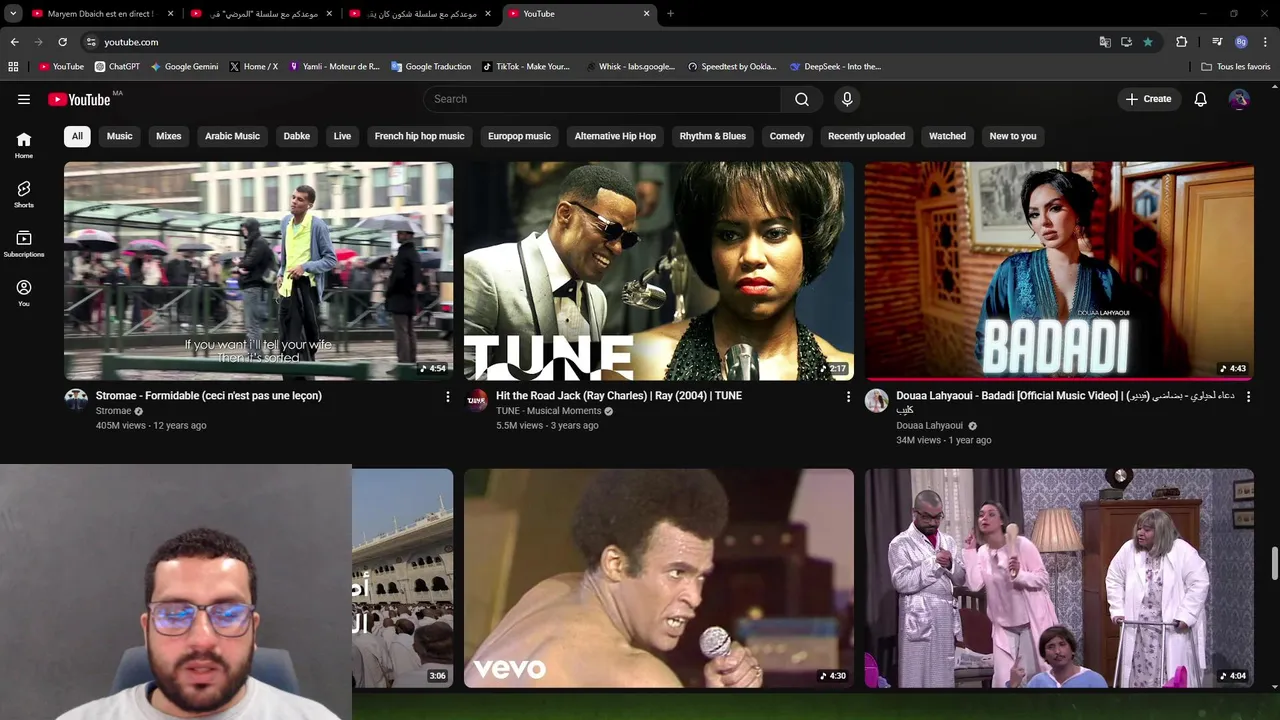Select the French hip hop music chip
The height and width of the screenshot is (720, 1280).
420,136
